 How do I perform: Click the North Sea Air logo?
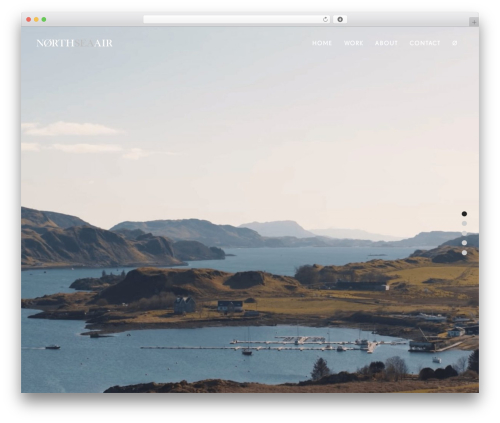pyautogui.click(x=74, y=43)
